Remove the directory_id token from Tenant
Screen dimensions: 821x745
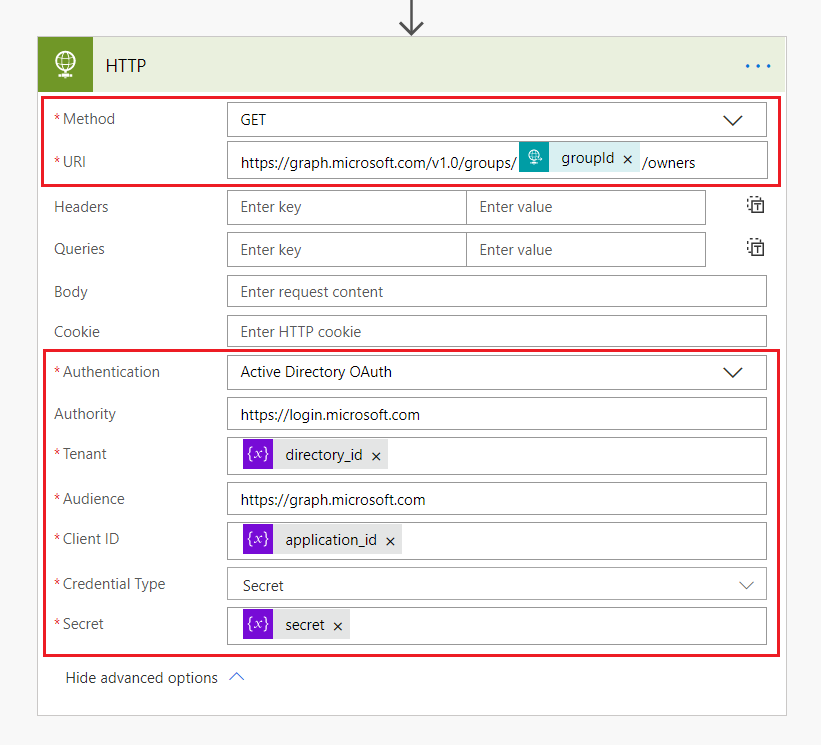[x=376, y=456]
